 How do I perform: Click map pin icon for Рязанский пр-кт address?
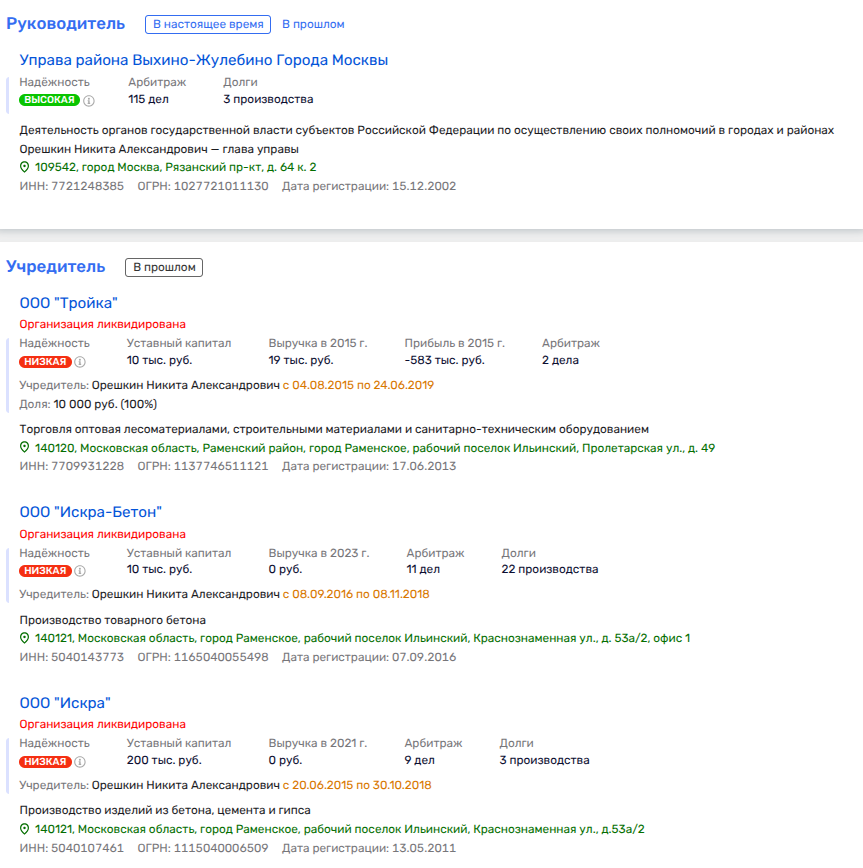[25, 167]
